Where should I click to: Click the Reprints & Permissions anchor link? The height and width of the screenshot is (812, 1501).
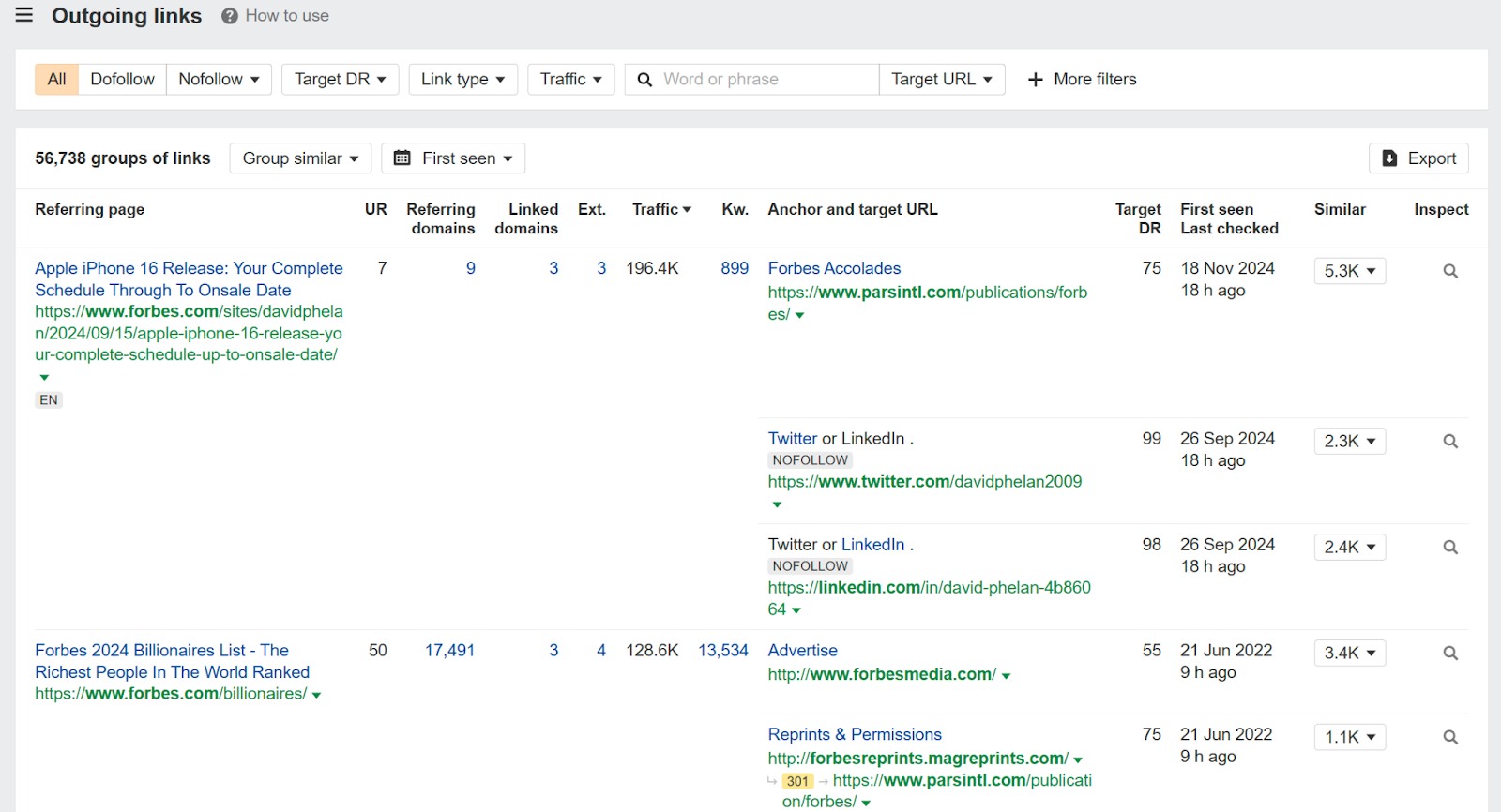click(855, 735)
